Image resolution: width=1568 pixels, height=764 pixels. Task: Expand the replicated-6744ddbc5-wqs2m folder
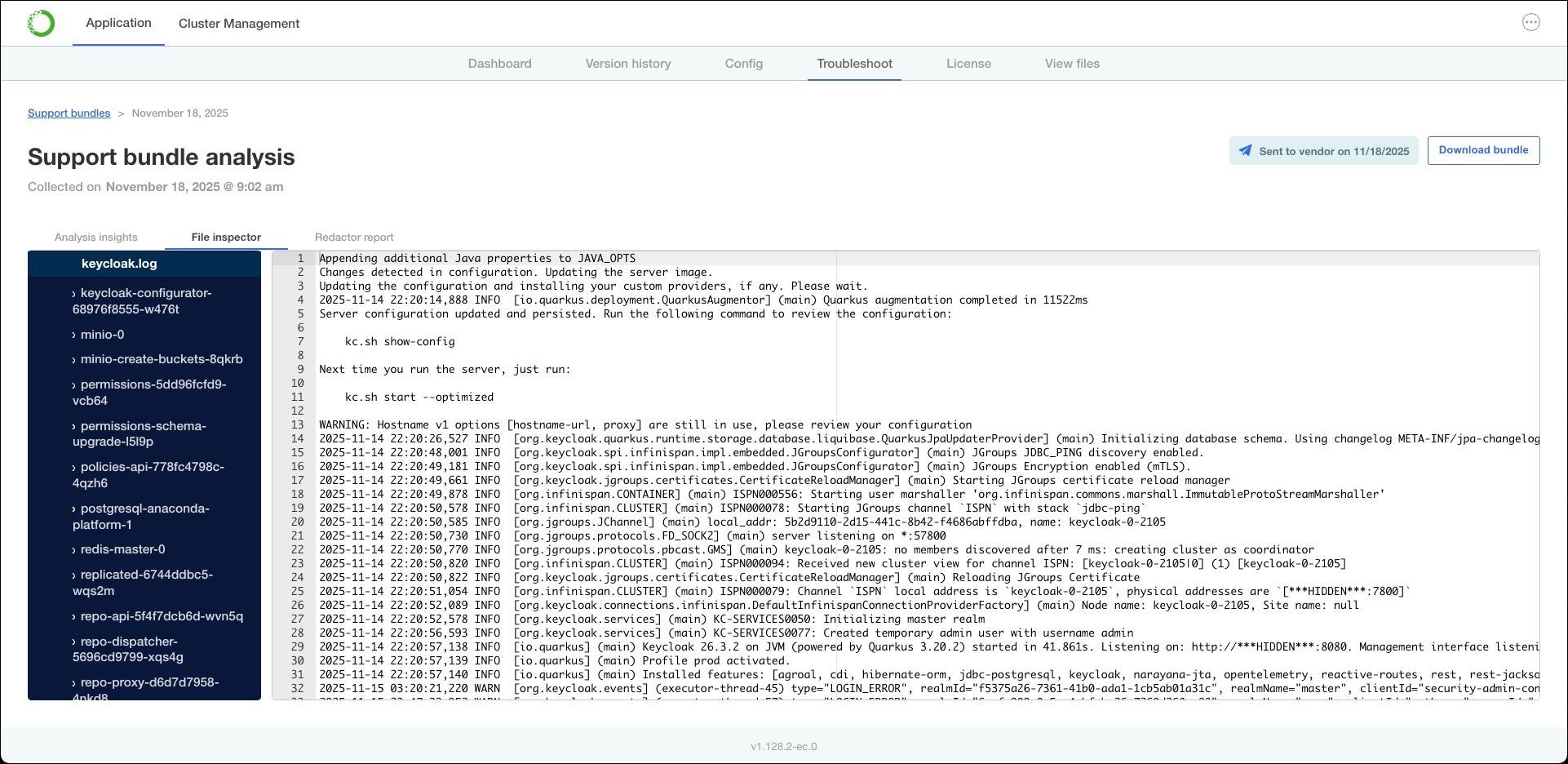click(145, 582)
